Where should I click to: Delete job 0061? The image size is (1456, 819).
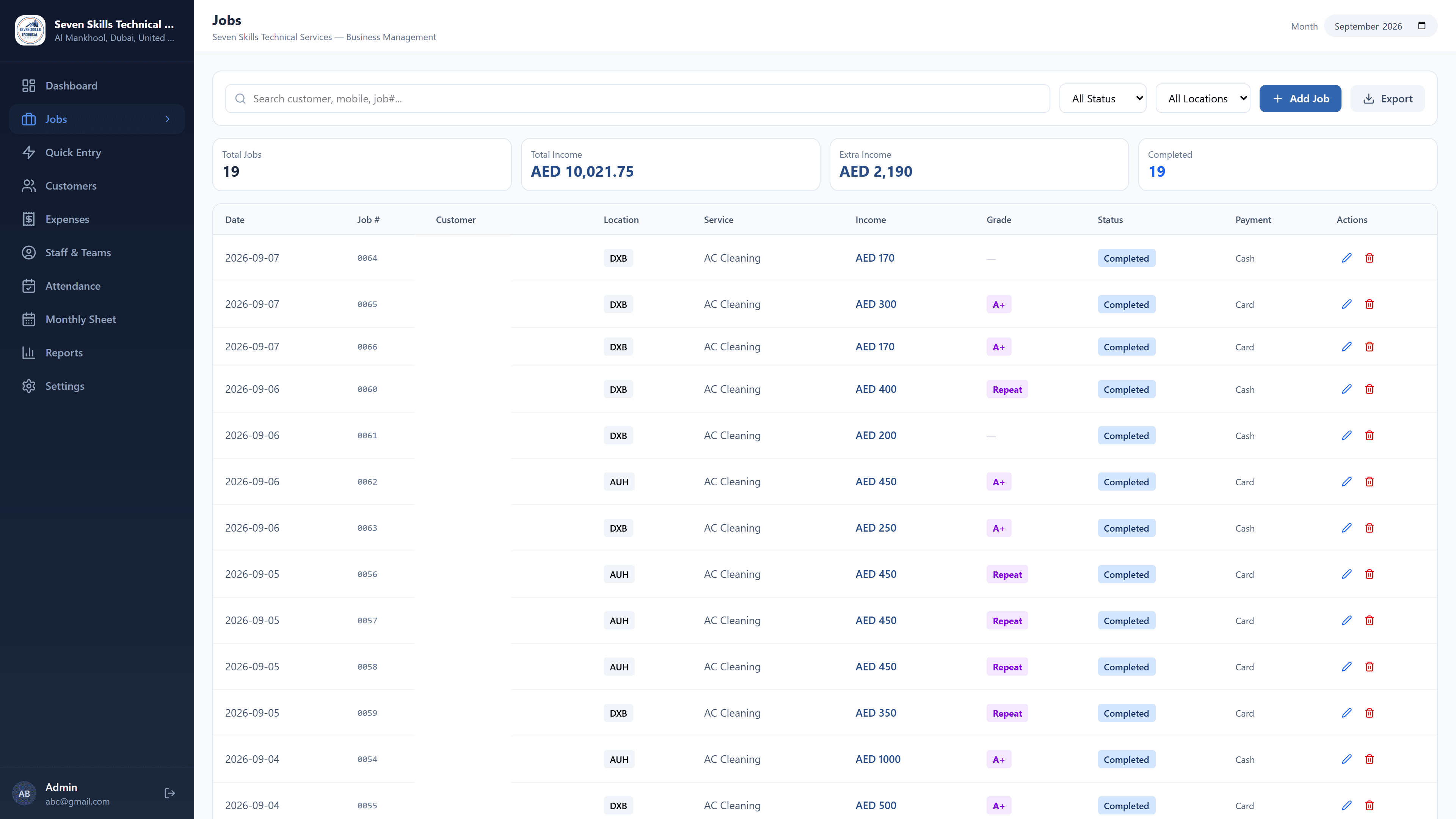1370,435
